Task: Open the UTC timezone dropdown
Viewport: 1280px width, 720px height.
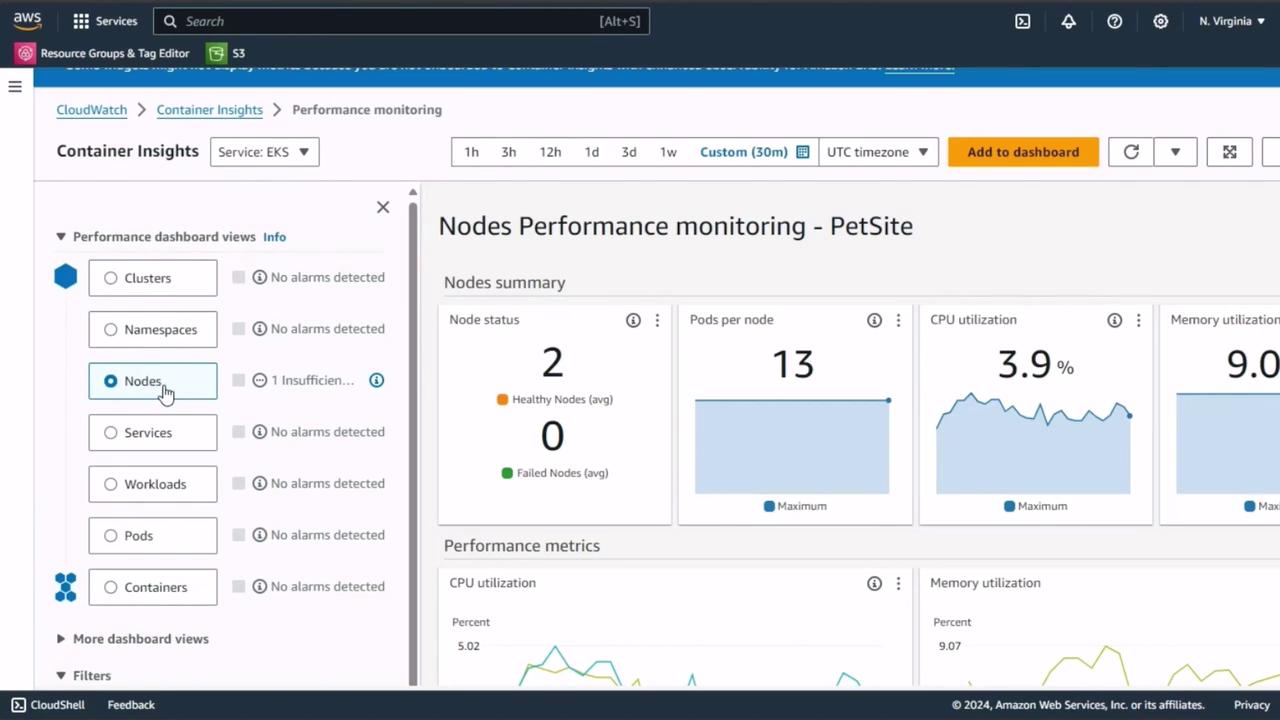Action: (878, 152)
